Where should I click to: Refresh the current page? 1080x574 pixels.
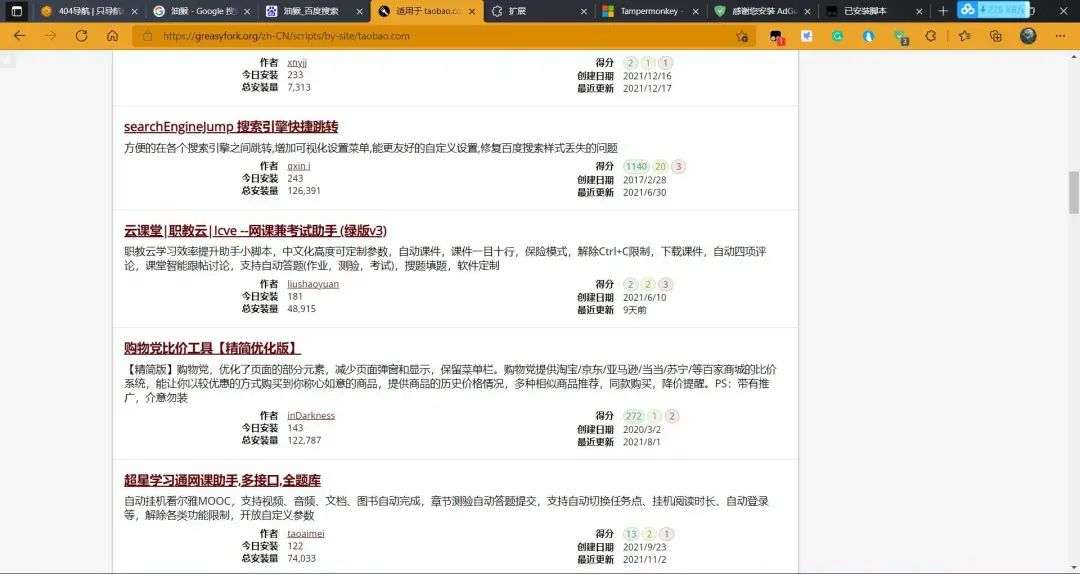tap(81, 36)
